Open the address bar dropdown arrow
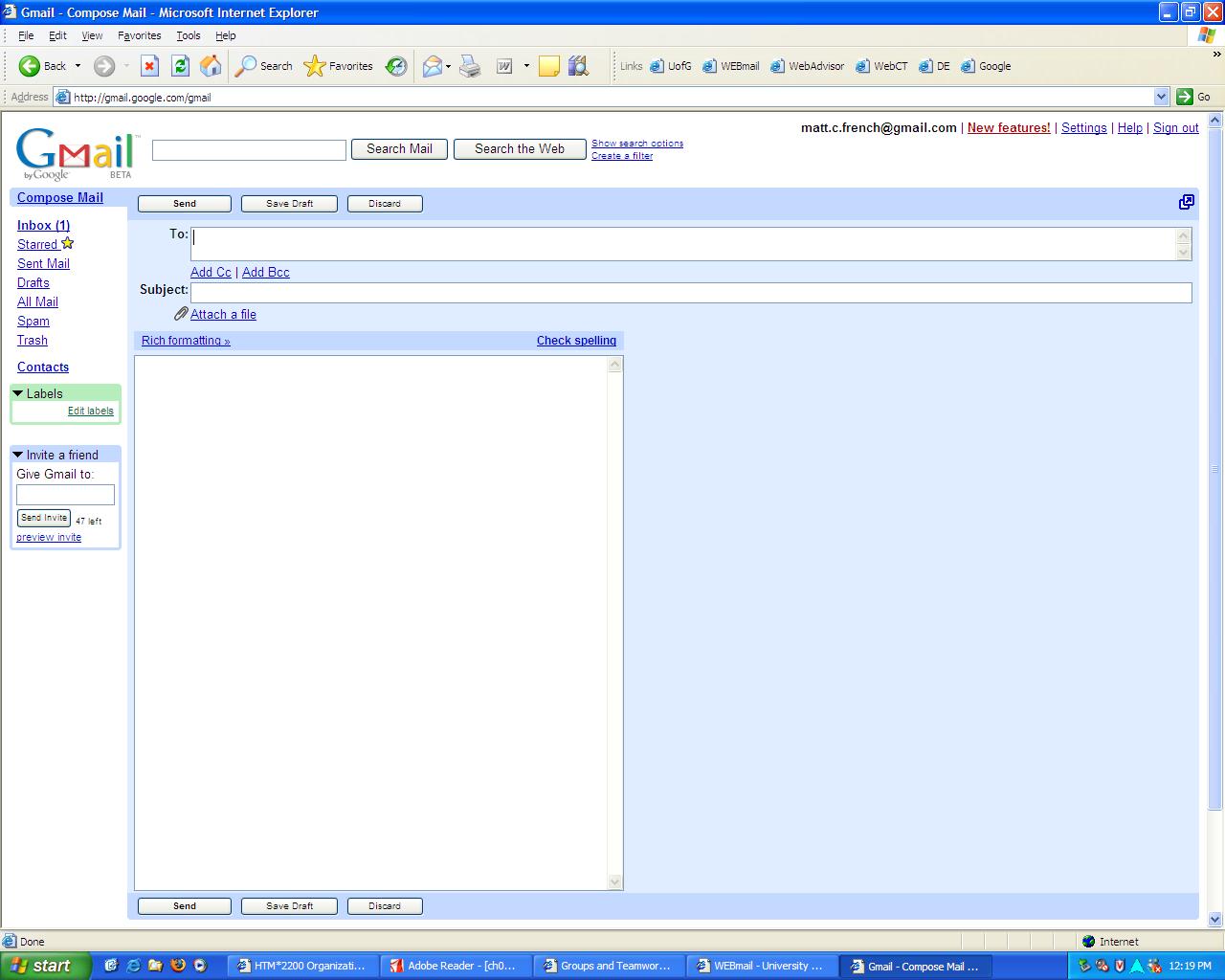The height and width of the screenshot is (980, 1225). 1161,97
